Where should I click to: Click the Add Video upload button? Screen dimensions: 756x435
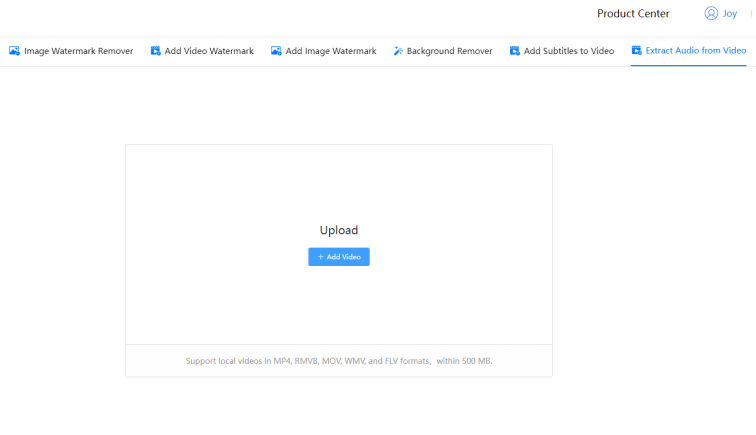click(339, 257)
